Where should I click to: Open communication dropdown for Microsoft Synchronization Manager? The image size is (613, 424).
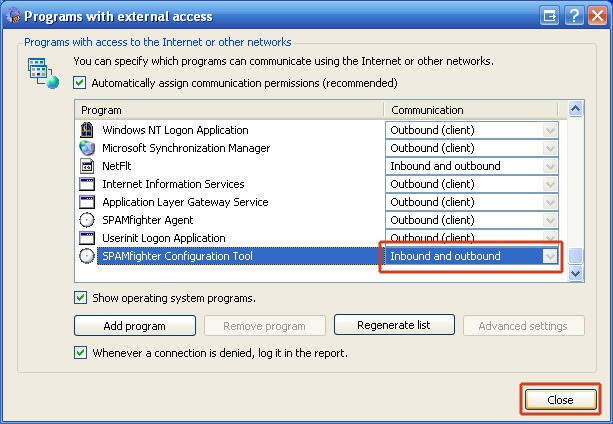550,148
